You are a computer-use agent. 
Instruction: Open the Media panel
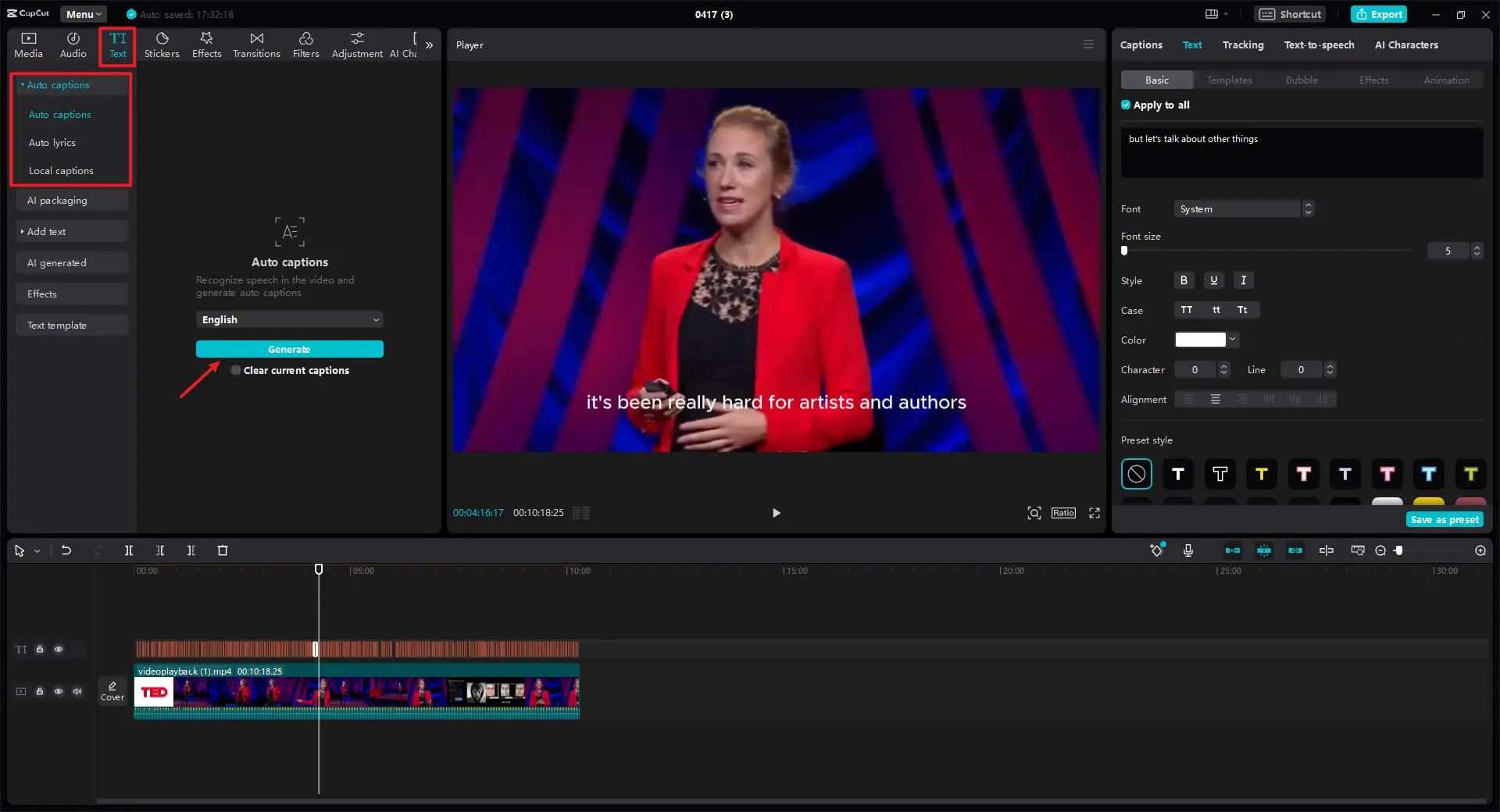click(28, 45)
